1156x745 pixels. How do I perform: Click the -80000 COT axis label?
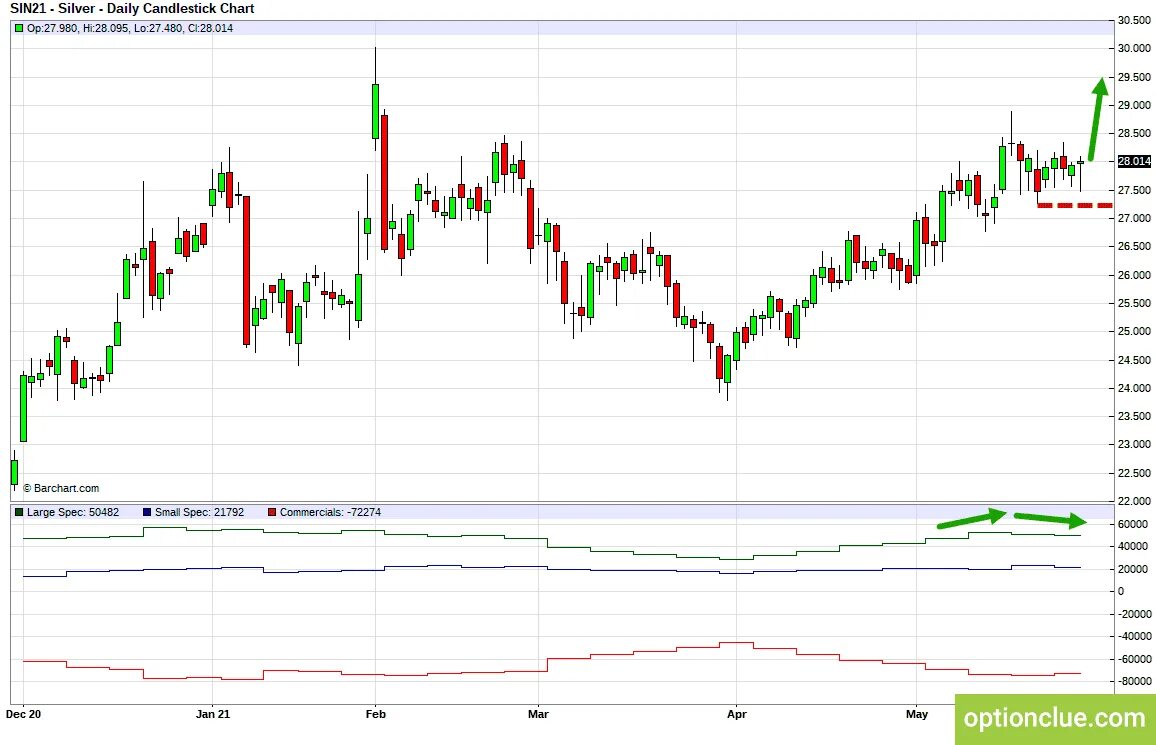[x=1134, y=681]
